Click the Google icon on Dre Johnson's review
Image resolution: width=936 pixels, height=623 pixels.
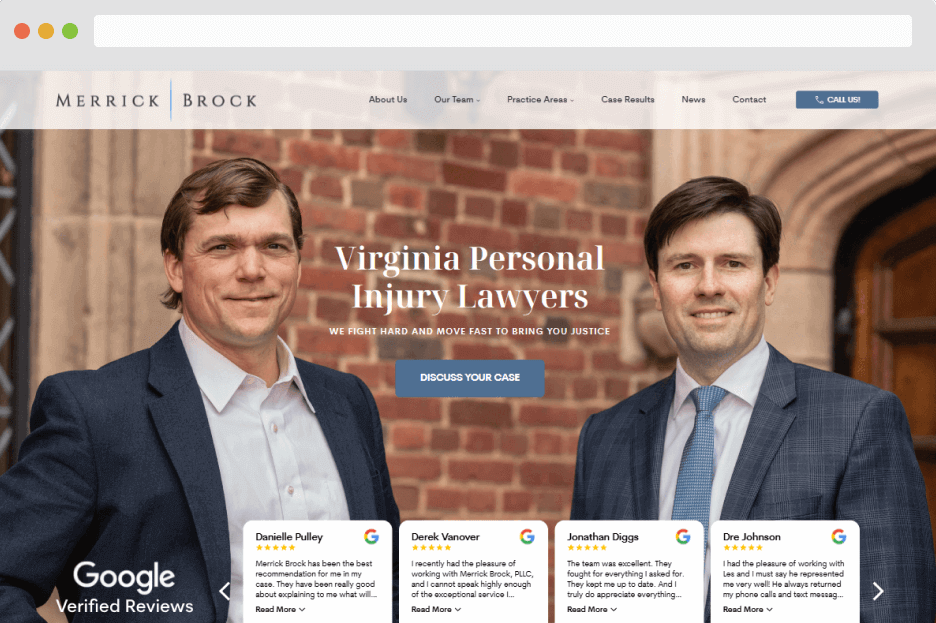[839, 536]
